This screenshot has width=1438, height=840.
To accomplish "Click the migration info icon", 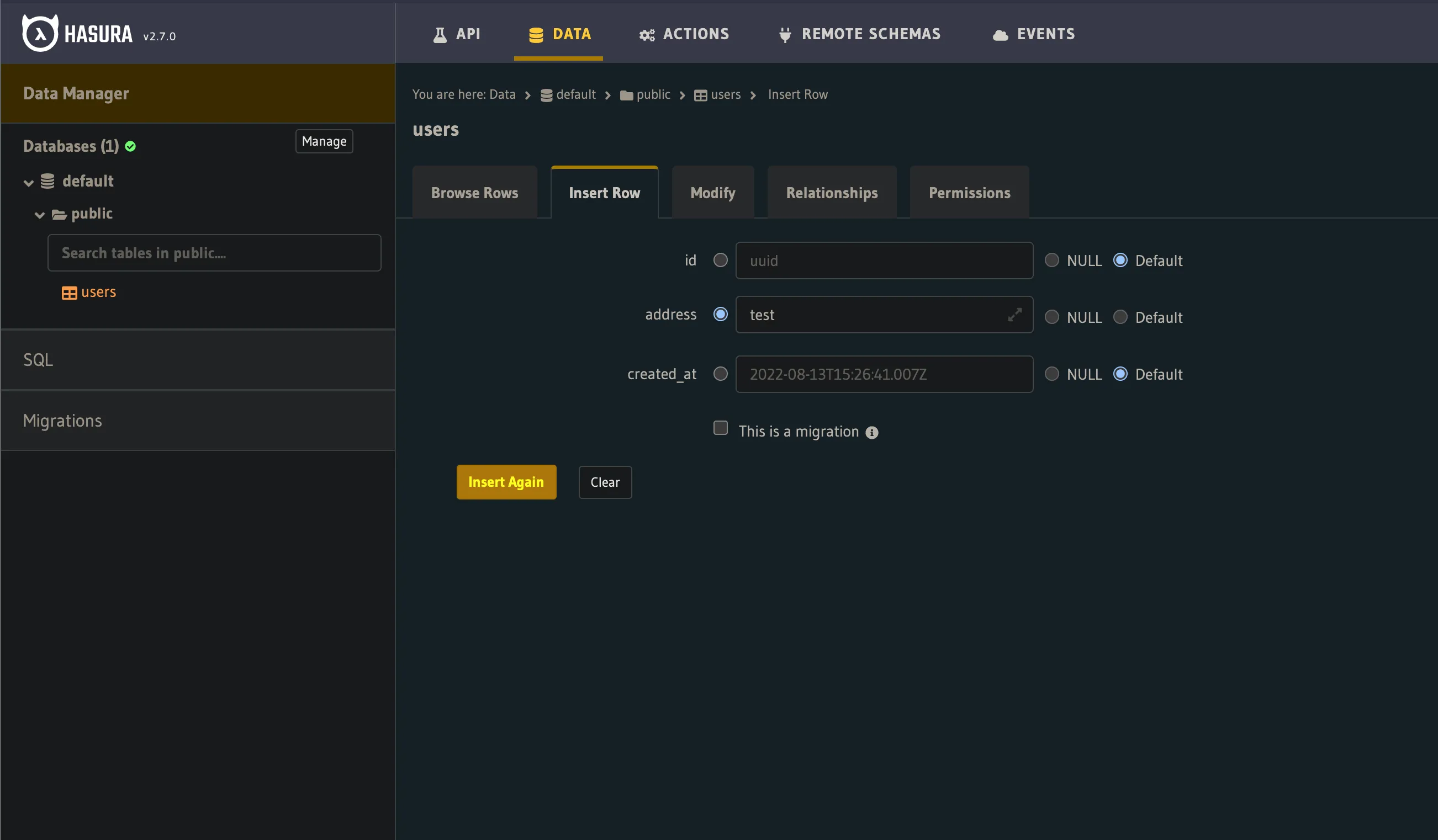I will tap(871, 432).
